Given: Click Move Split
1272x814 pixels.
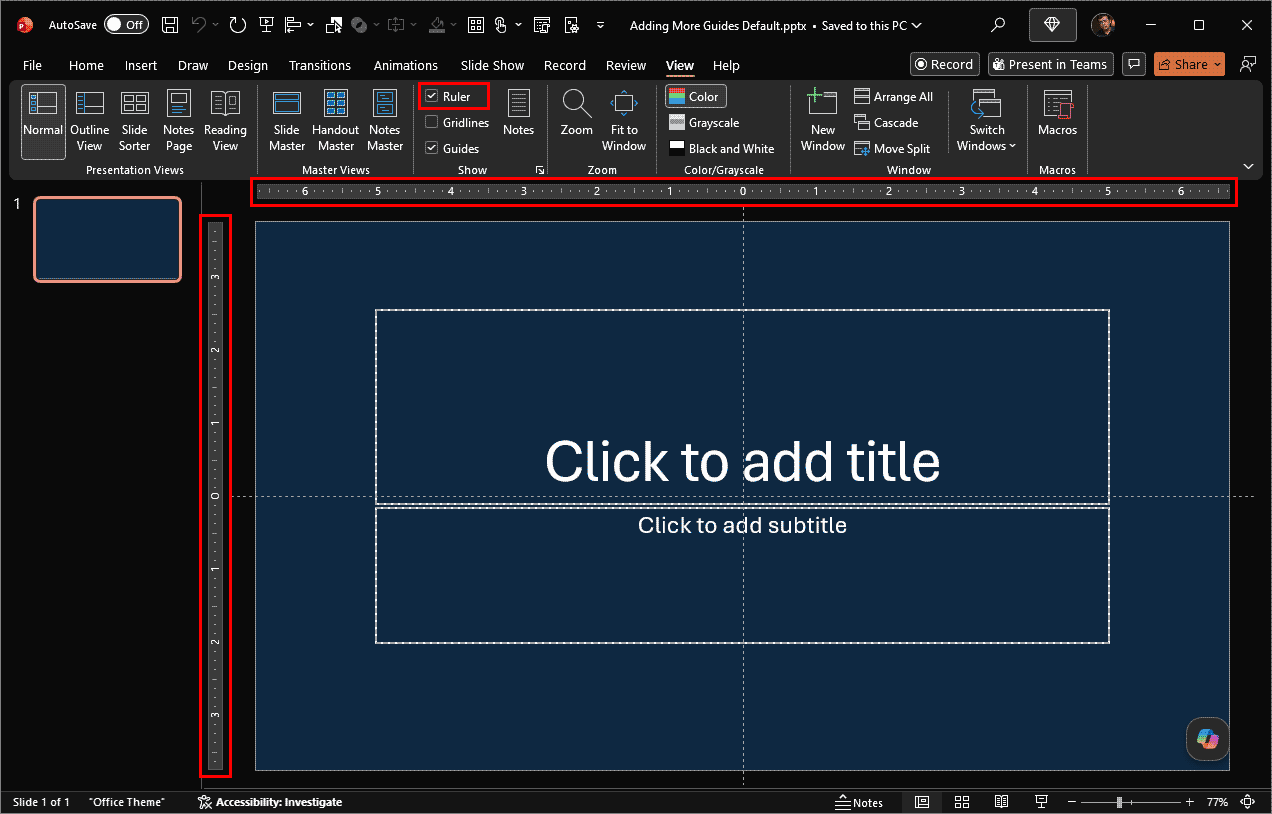Looking at the screenshot, I should coord(892,148).
